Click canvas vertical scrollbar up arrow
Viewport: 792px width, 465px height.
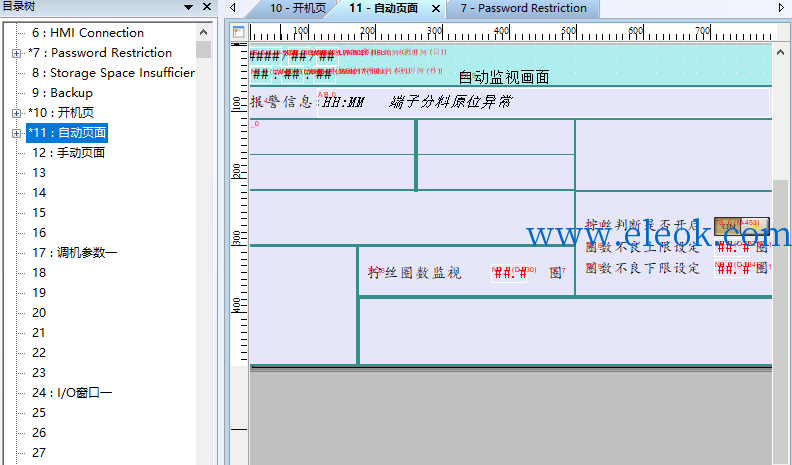[x=780, y=53]
